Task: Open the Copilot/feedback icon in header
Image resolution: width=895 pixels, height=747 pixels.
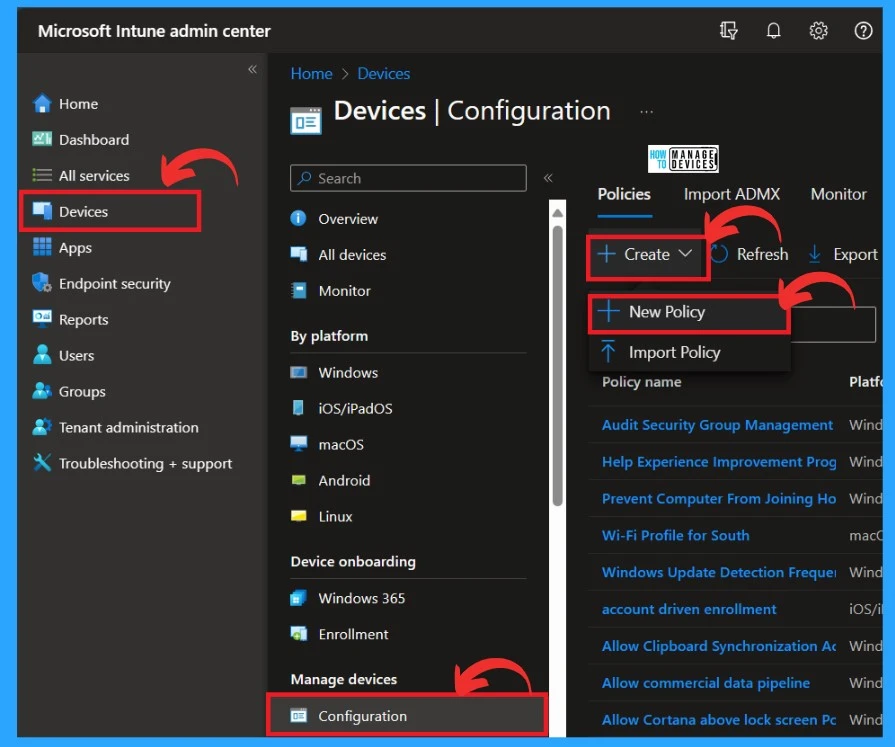Action: [728, 30]
